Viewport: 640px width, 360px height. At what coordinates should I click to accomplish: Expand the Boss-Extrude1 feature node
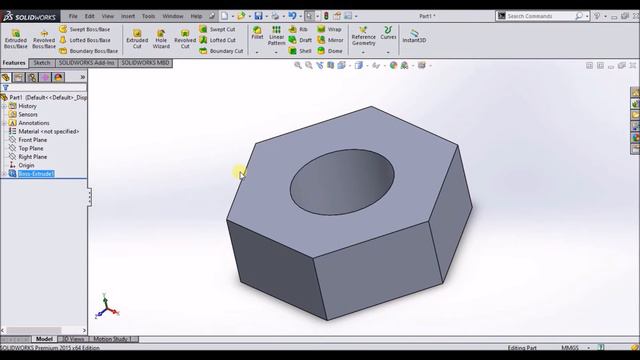(x=4, y=174)
